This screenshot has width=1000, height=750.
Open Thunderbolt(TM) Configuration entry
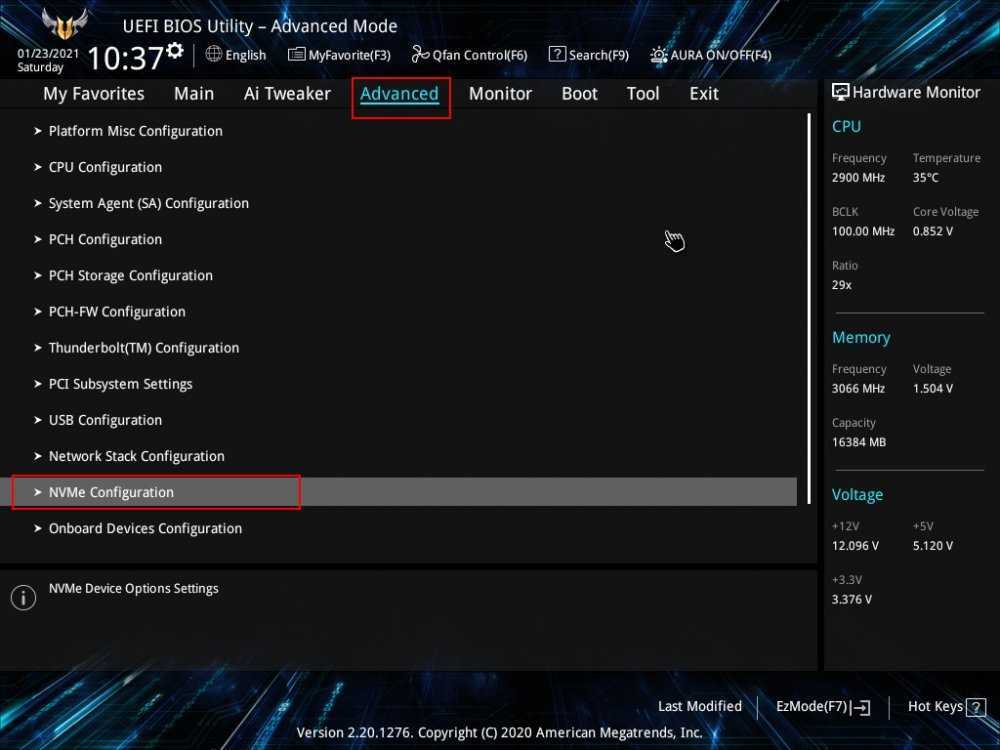(143, 348)
